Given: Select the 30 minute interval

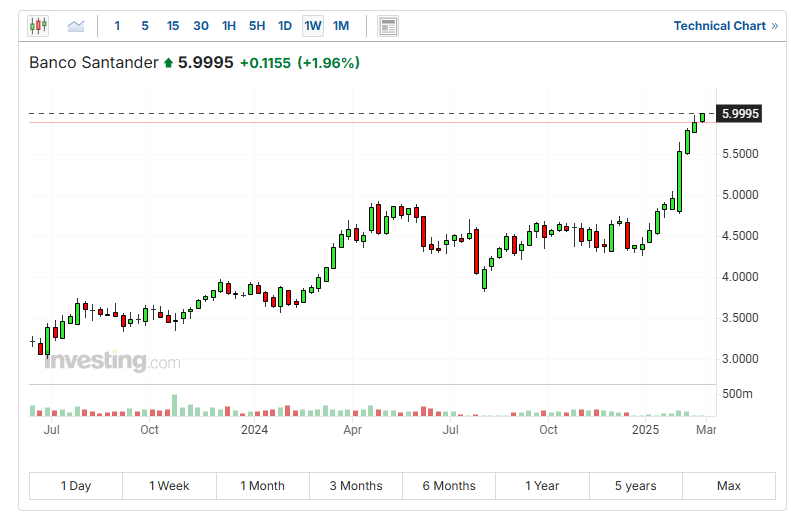Looking at the screenshot, I should coord(201,26).
